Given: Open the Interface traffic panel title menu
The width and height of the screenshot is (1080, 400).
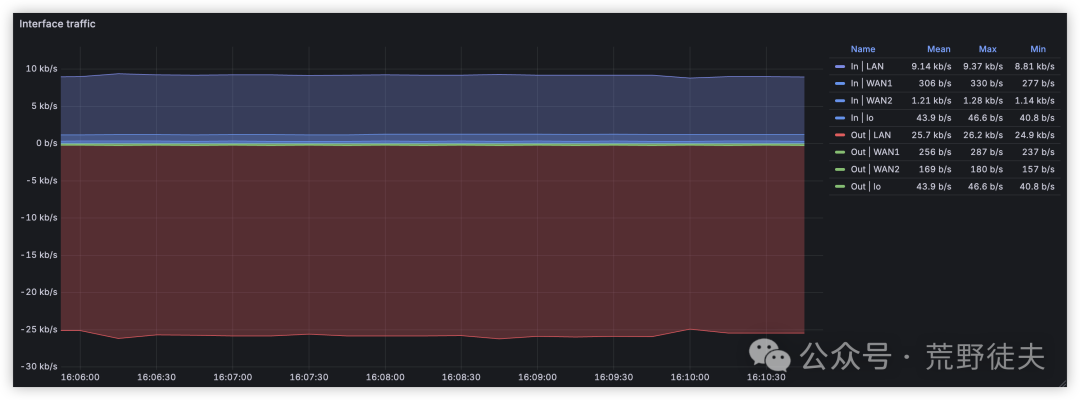Looking at the screenshot, I should pyautogui.click(x=58, y=23).
